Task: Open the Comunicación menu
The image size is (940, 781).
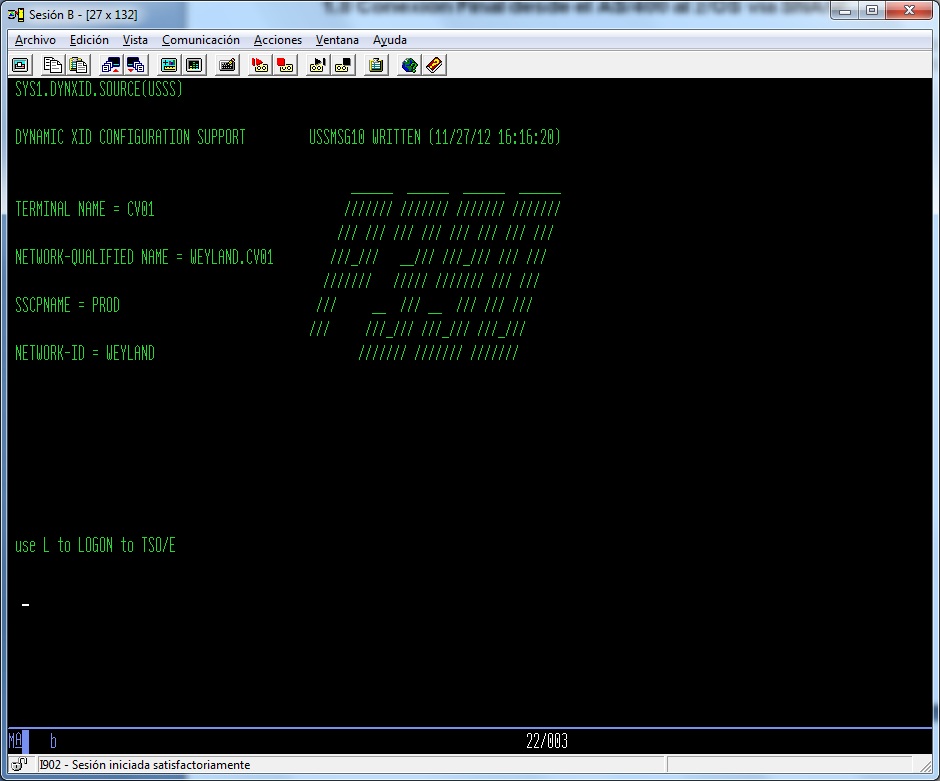Action: (x=201, y=40)
